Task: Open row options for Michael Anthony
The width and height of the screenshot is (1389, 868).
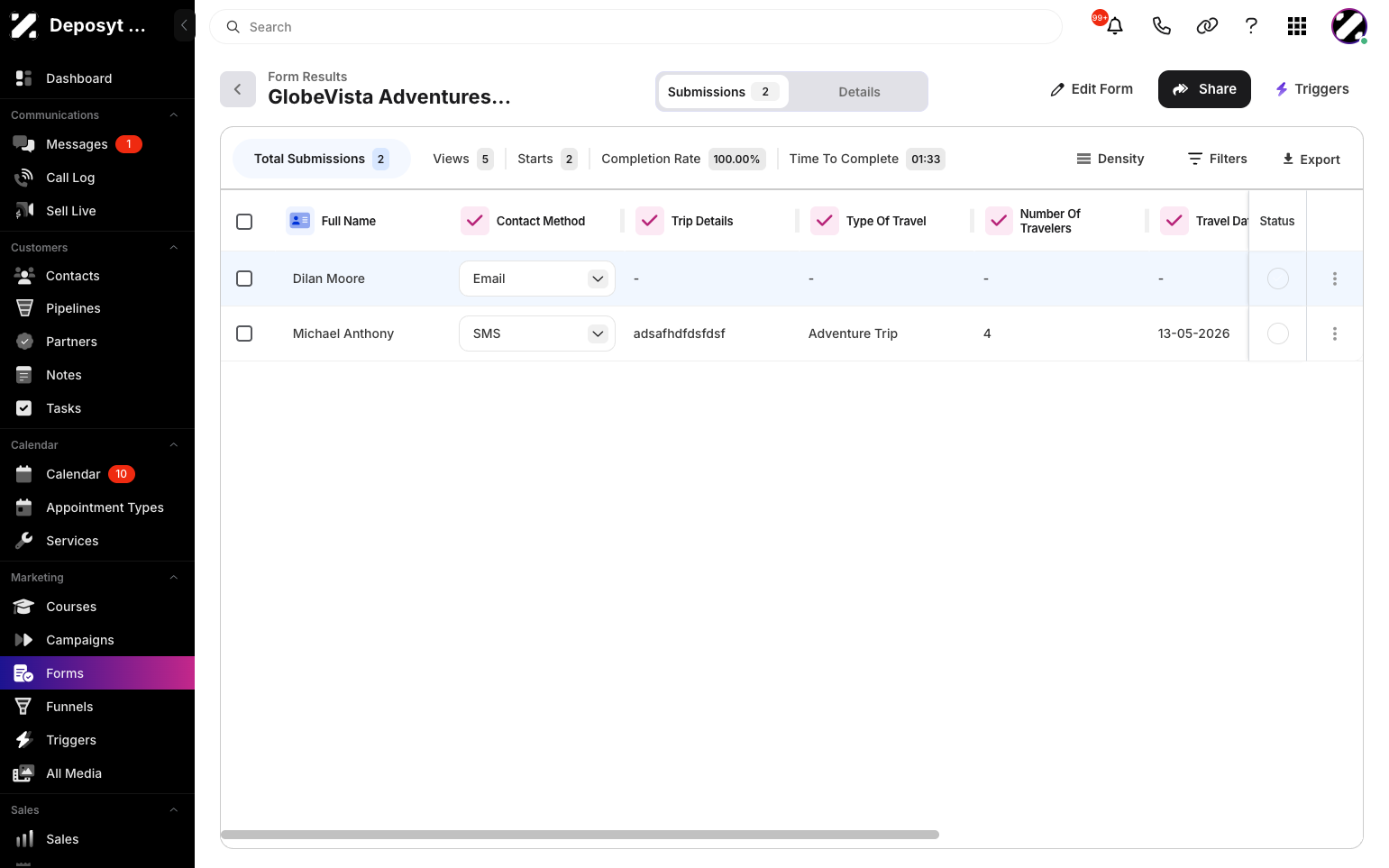Action: (1335, 333)
